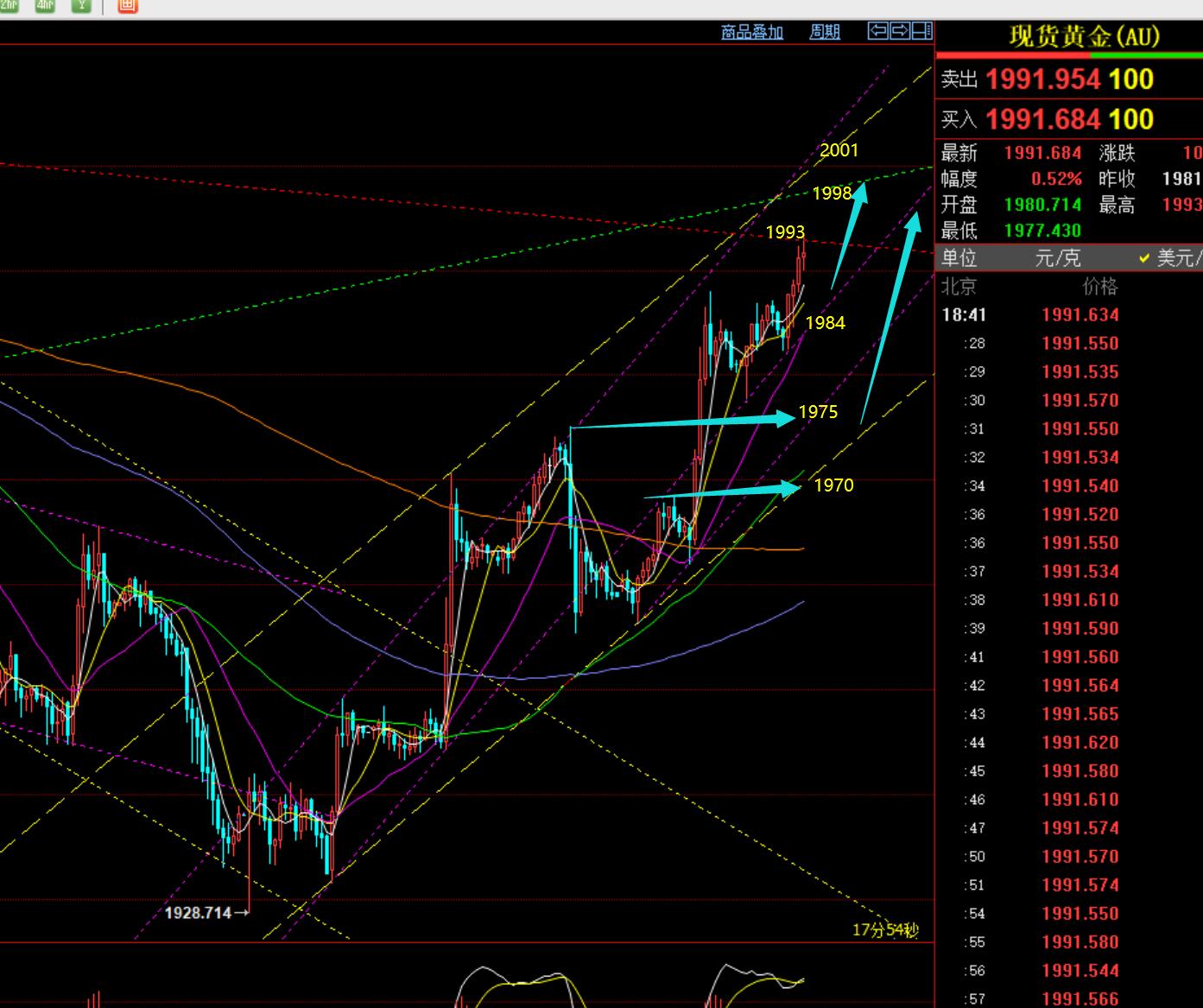Screen dimensions: 1203x1008
Task: Select the checked 美元 unit option
Action: point(1170,257)
